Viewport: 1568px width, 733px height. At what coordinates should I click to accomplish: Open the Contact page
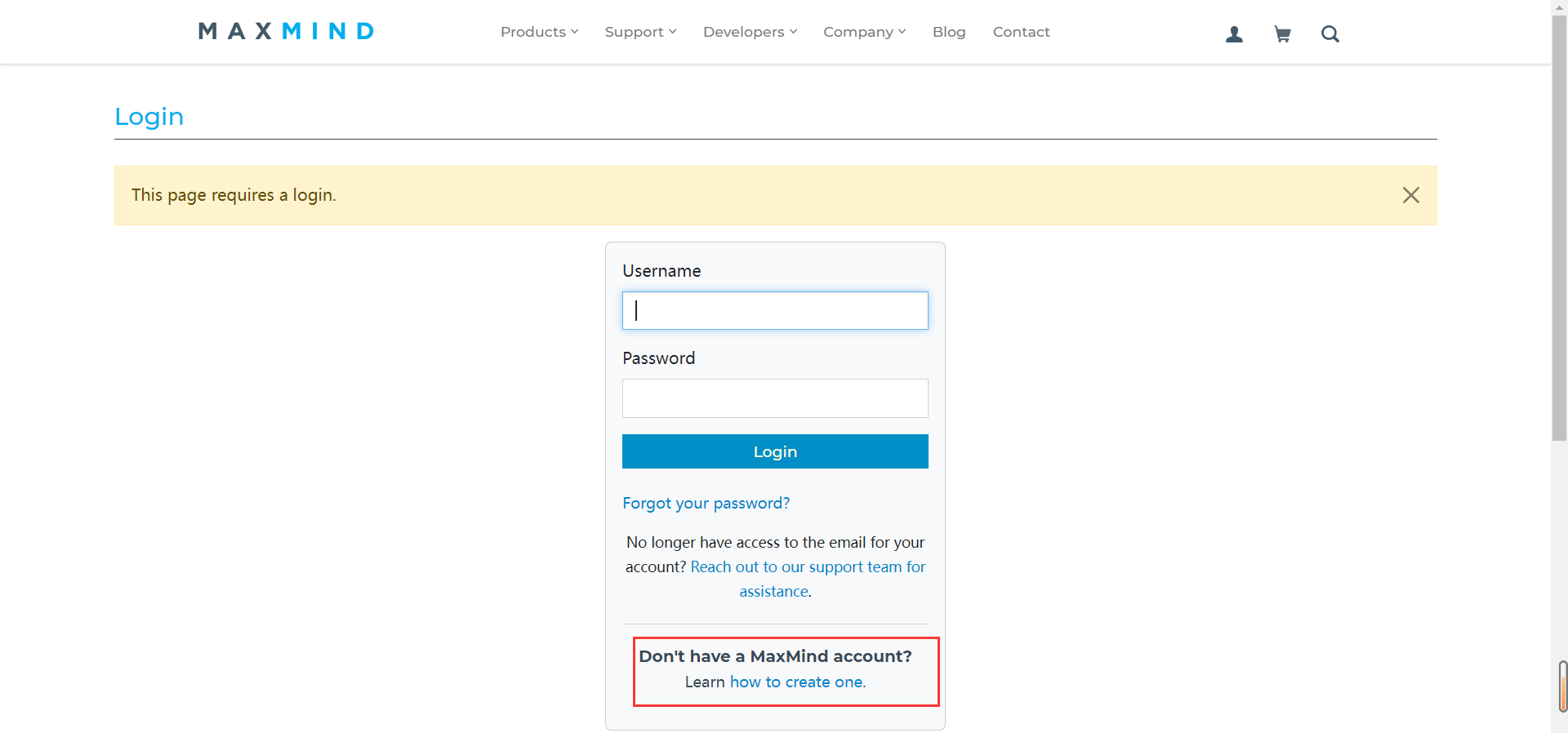tap(1021, 32)
